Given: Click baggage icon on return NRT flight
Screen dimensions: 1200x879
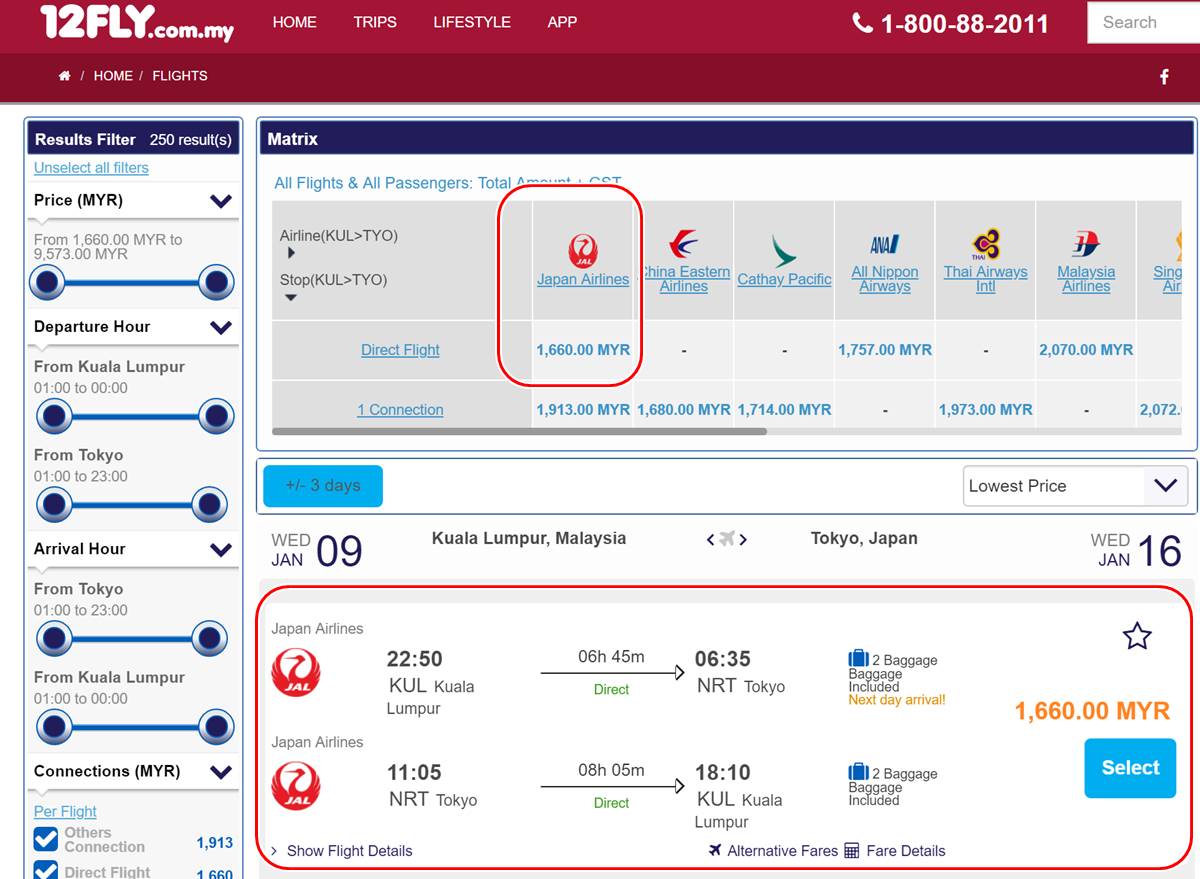Looking at the screenshot, I should point(858,772).
